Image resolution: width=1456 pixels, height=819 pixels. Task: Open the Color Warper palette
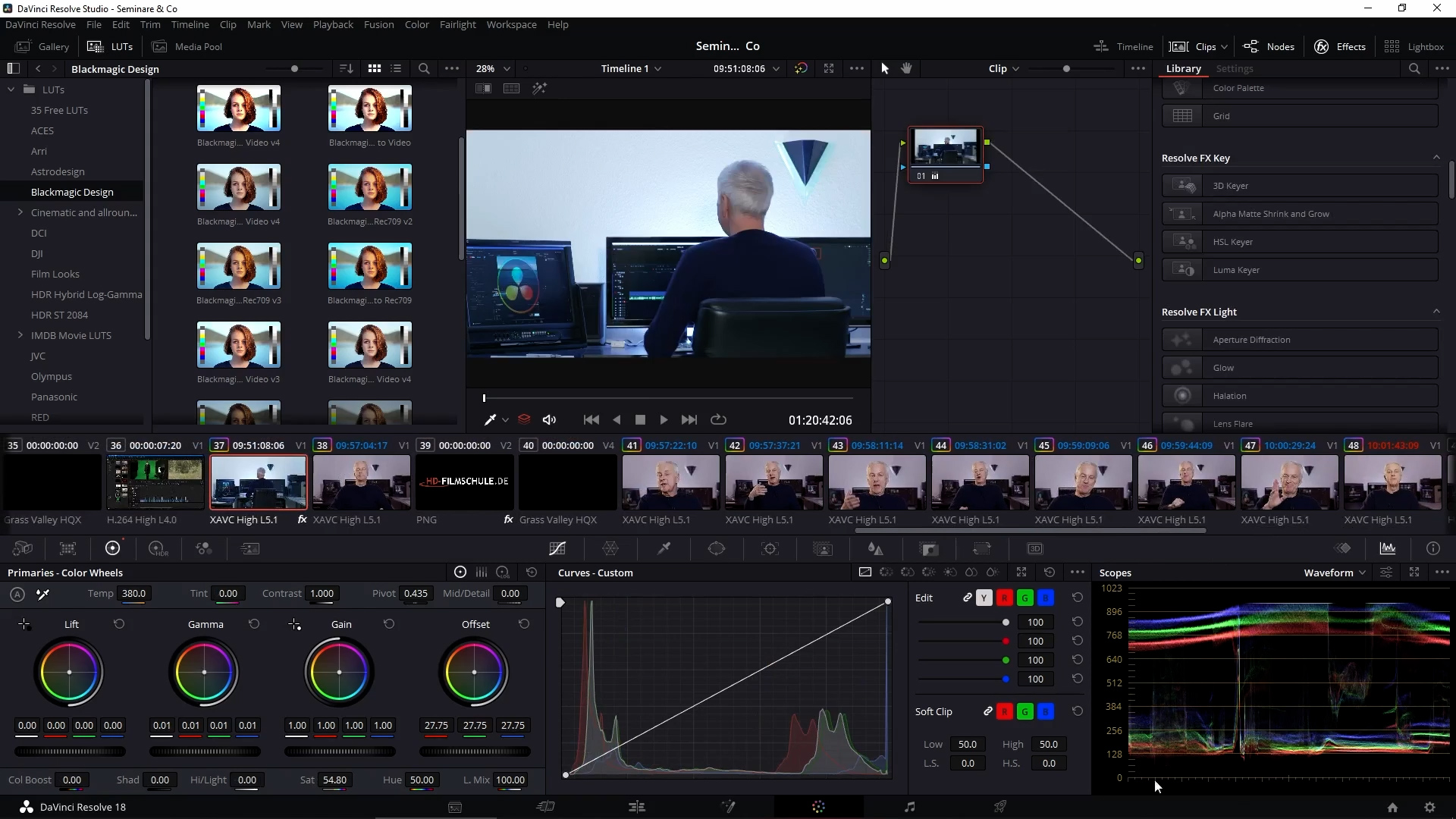click(610, 548)
